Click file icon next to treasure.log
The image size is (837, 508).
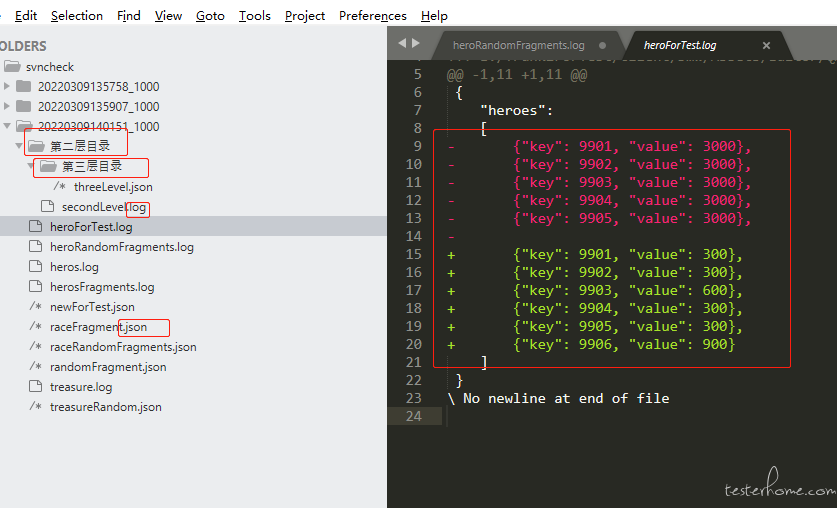click(35, 386)
